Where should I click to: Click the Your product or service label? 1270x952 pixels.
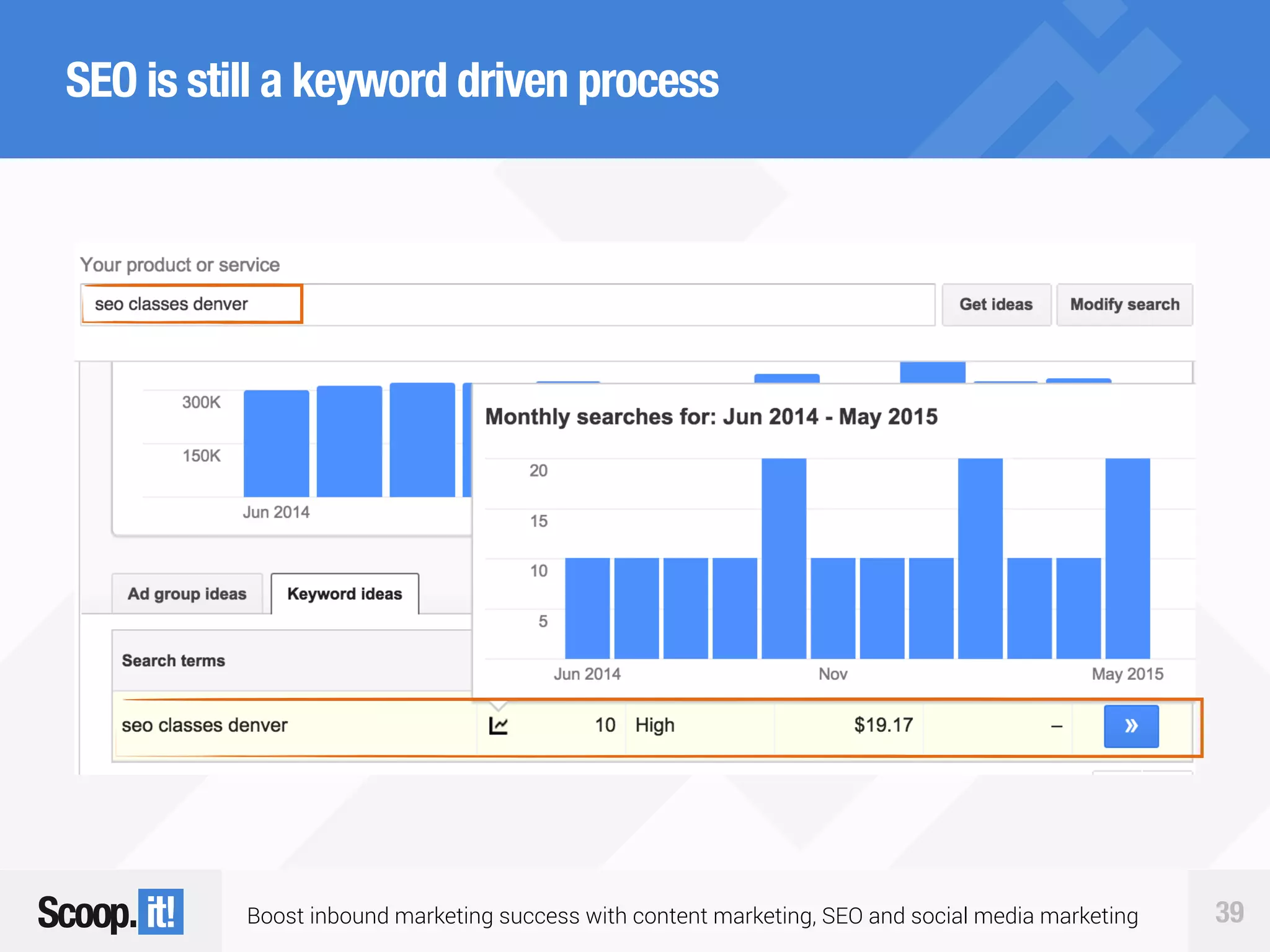coord(180,265)
